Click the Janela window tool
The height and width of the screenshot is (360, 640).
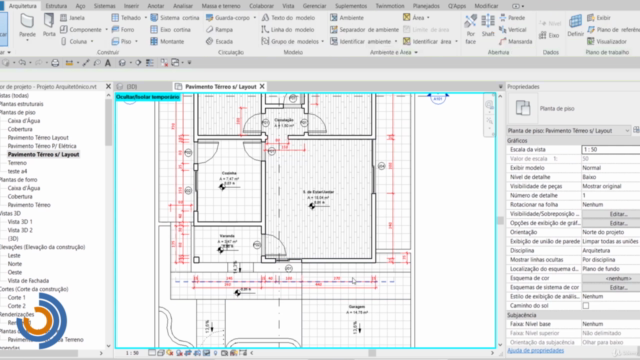(x=72, y=18)
